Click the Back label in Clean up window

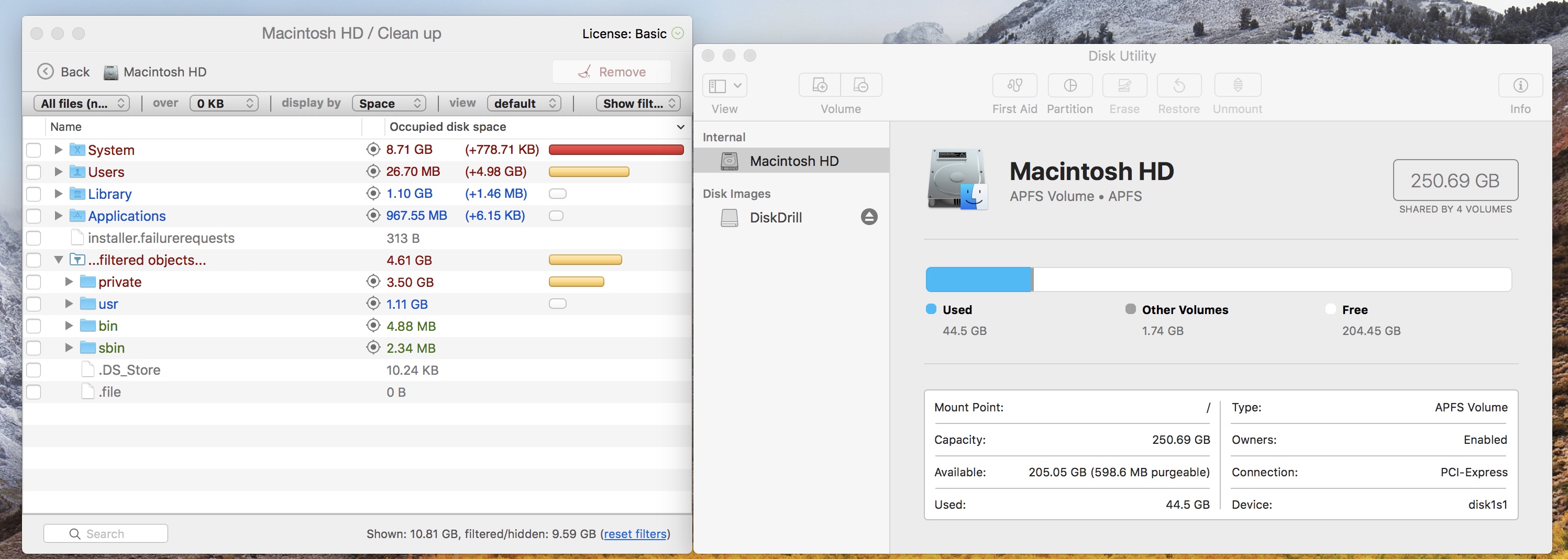[75, 72]
